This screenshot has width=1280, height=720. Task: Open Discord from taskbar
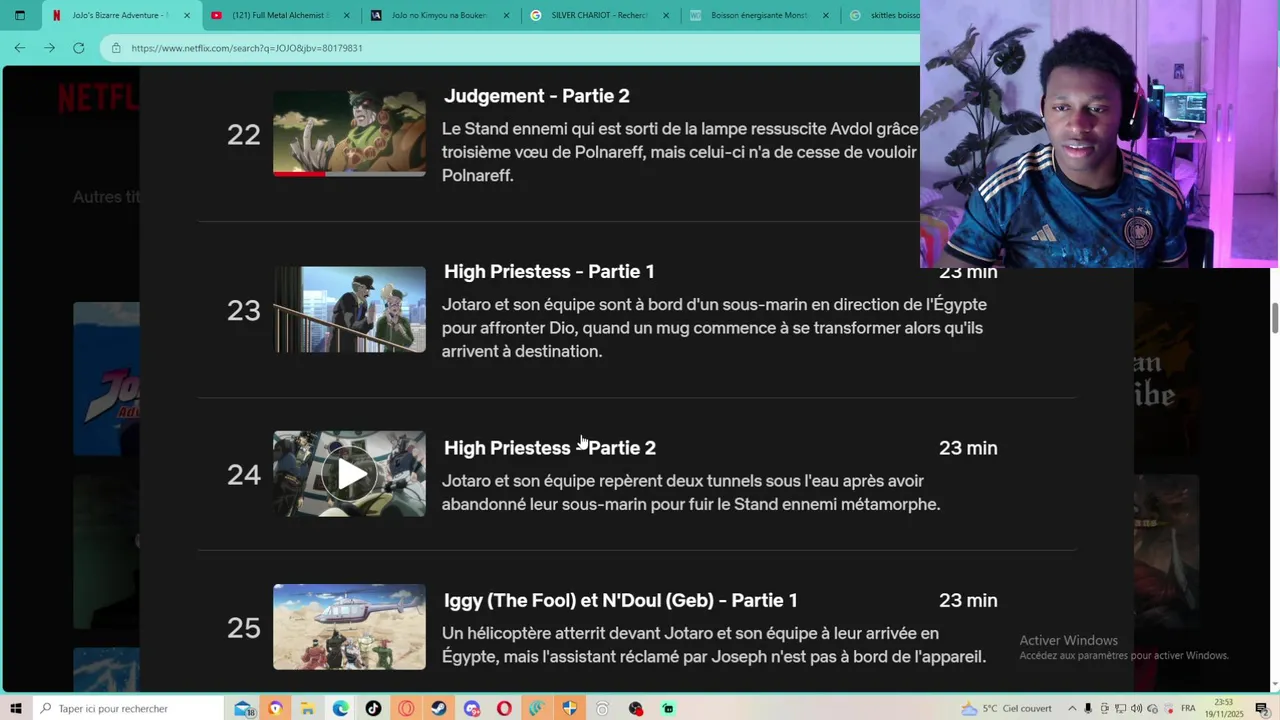(x=472, y=708)
